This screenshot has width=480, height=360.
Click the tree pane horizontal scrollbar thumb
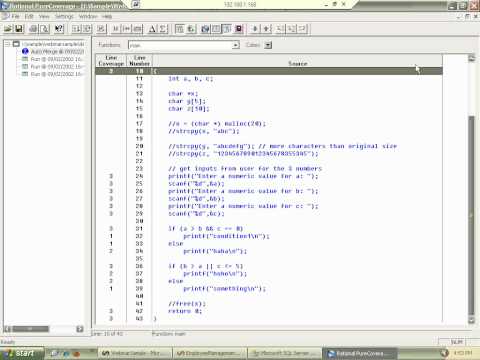pos(30,329)
